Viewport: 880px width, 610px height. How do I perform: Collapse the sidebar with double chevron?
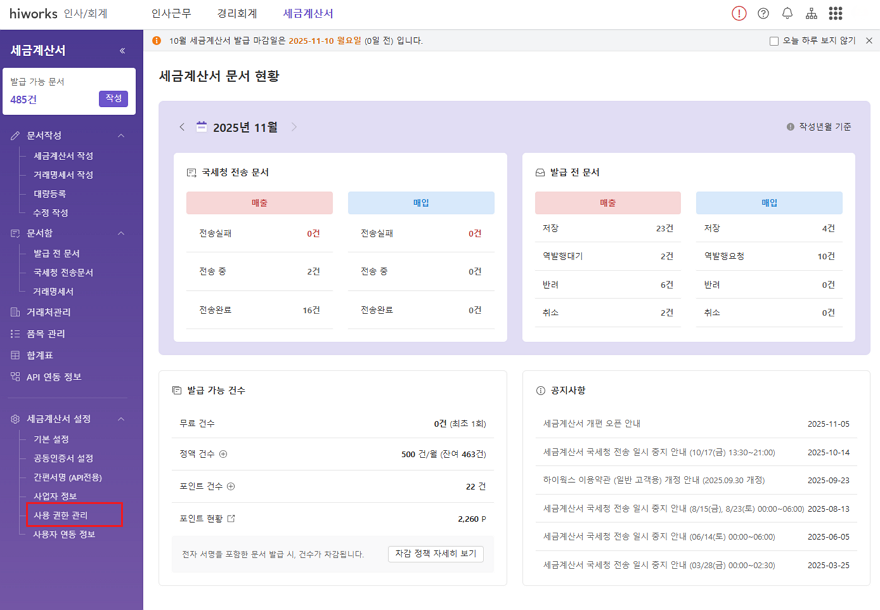point(122,50)
